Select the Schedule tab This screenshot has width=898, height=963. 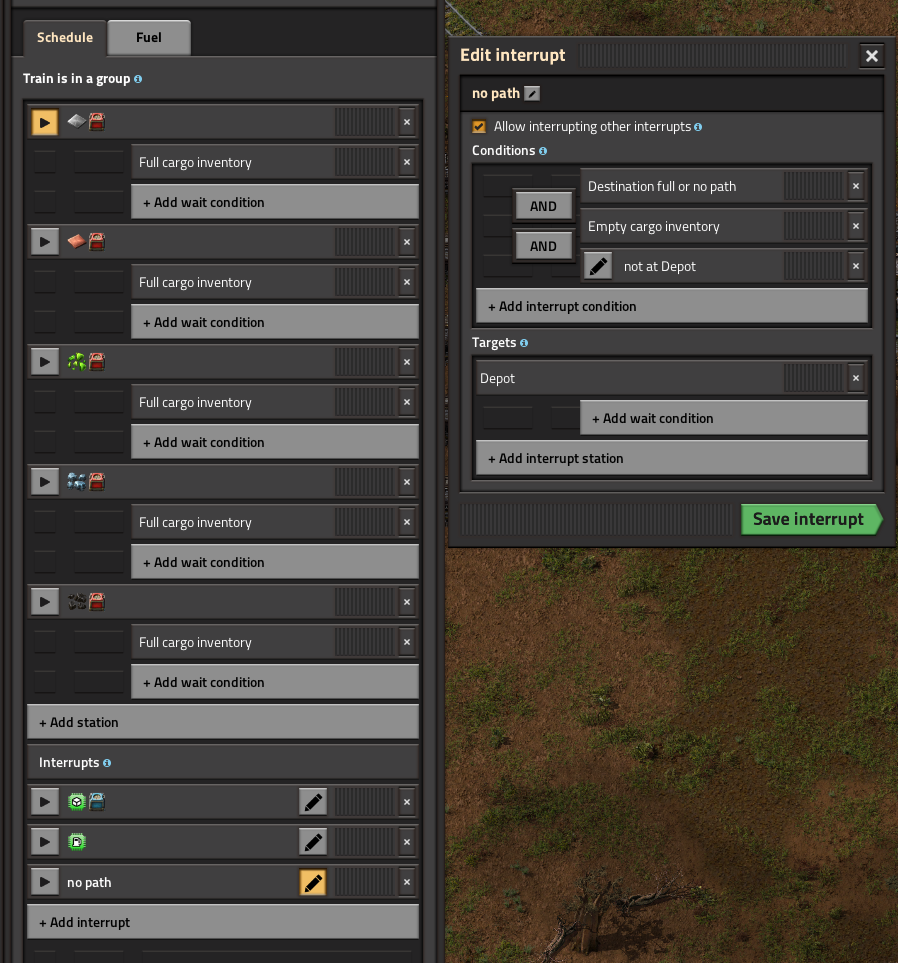65,38
